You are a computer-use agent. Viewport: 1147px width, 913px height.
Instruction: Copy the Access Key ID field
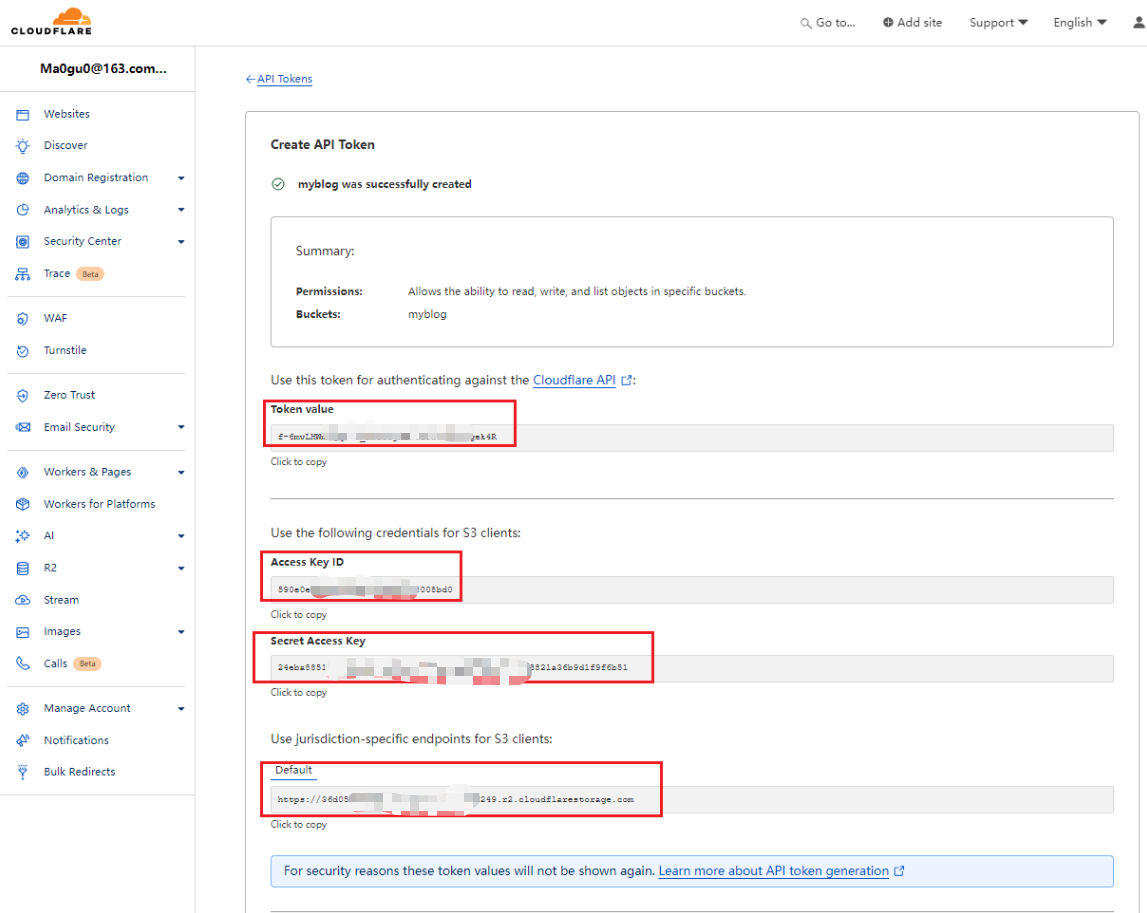(691, 590)
